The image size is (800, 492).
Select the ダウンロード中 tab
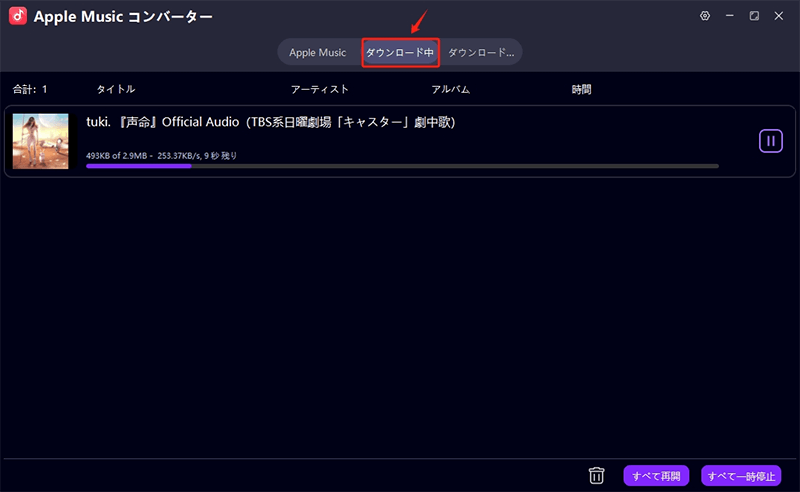pos(400,52)
